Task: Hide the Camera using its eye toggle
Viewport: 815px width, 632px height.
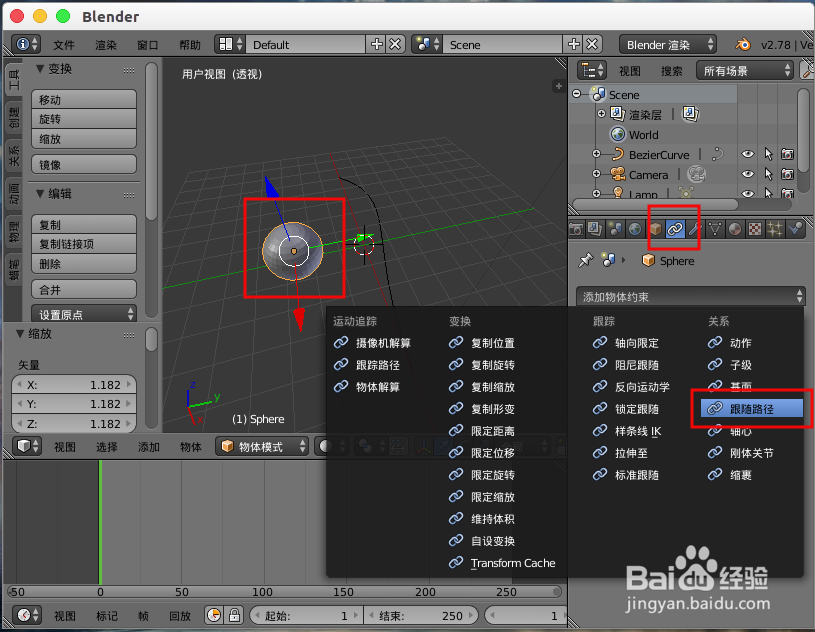Action: click(748, 175)
